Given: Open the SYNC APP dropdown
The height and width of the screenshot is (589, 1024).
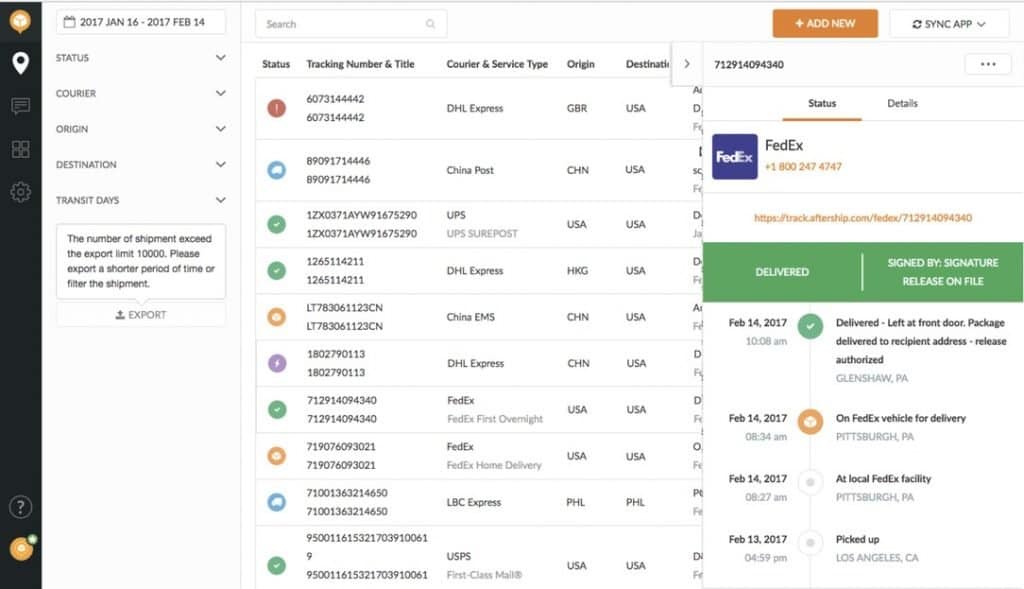Looking at the screenshot, I should [949, 24].
